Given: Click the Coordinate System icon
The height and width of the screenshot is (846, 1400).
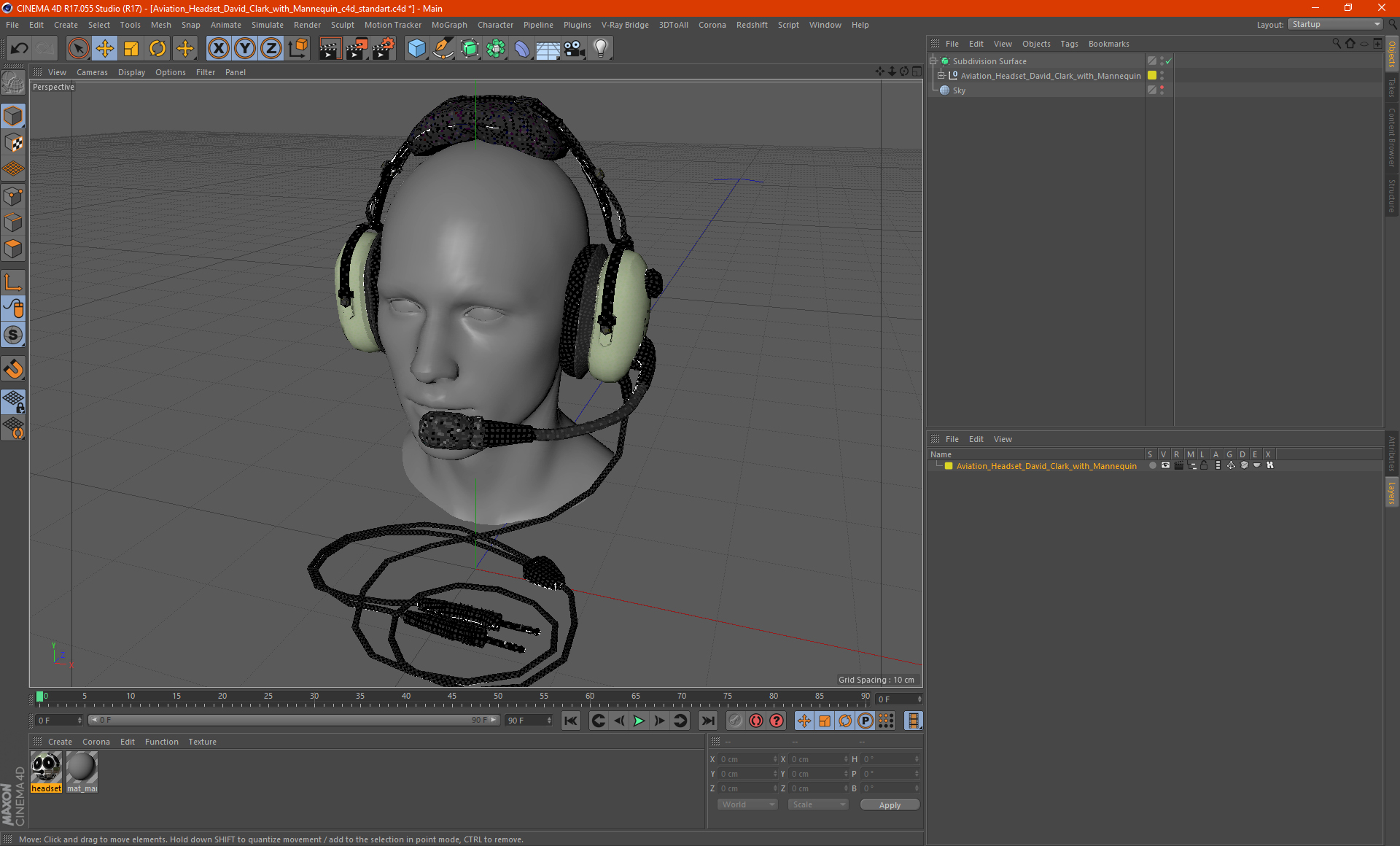Looking at the screenshot, I should click(297, 49).
